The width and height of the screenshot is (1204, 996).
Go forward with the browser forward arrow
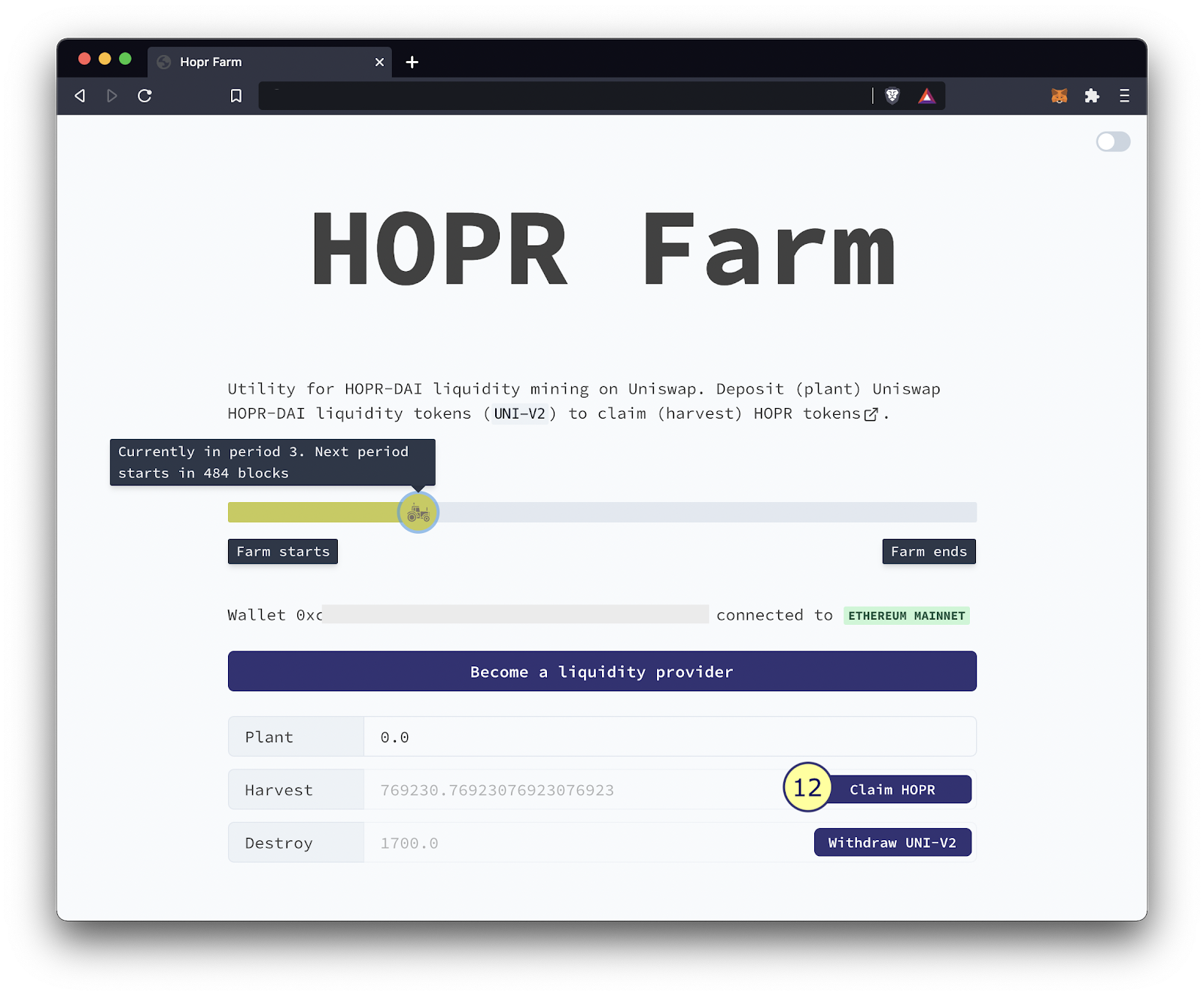coord(112,96)
